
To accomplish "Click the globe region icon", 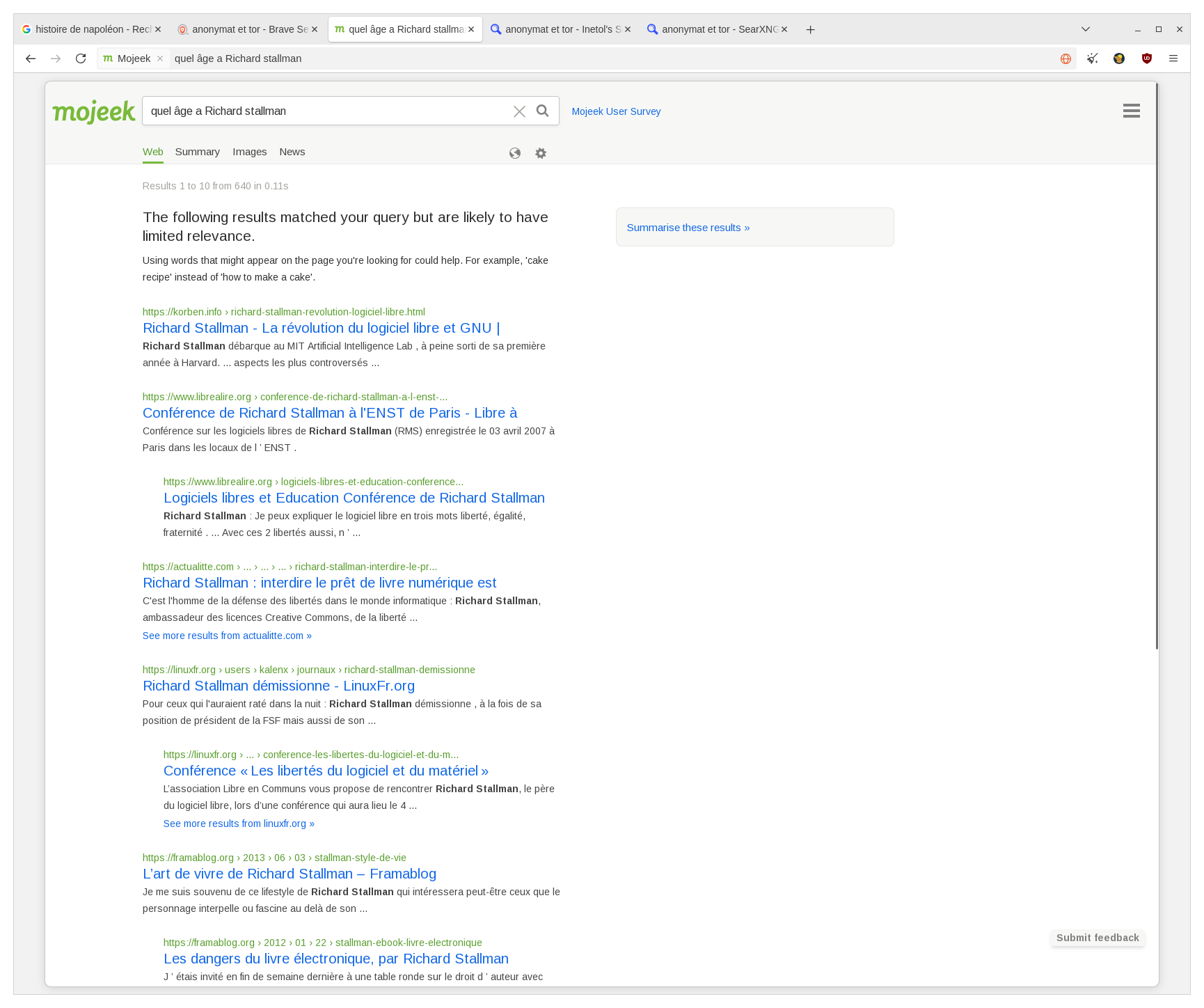I will tap(515, 153).
